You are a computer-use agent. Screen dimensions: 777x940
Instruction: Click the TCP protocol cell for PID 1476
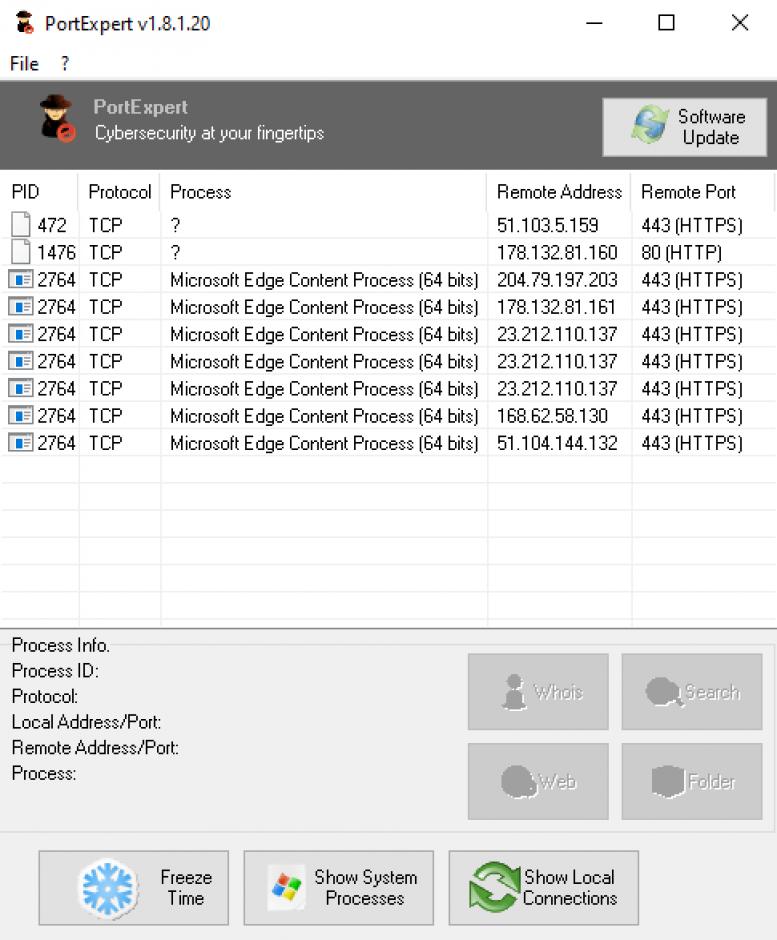pos(106,252)
